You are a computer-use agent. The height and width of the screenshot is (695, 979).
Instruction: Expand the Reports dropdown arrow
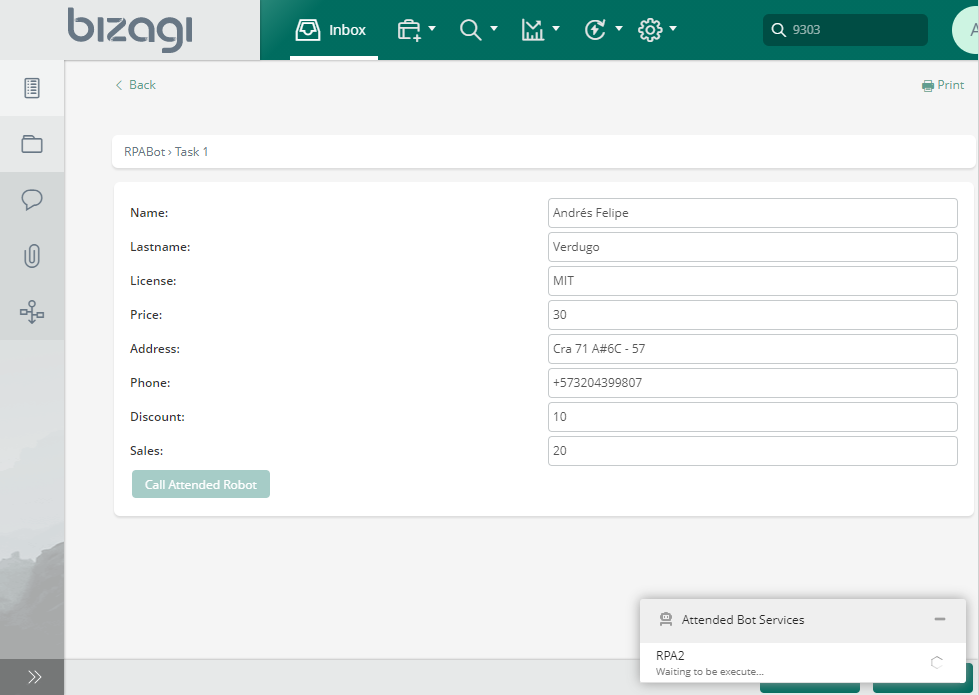pos(556,28)
